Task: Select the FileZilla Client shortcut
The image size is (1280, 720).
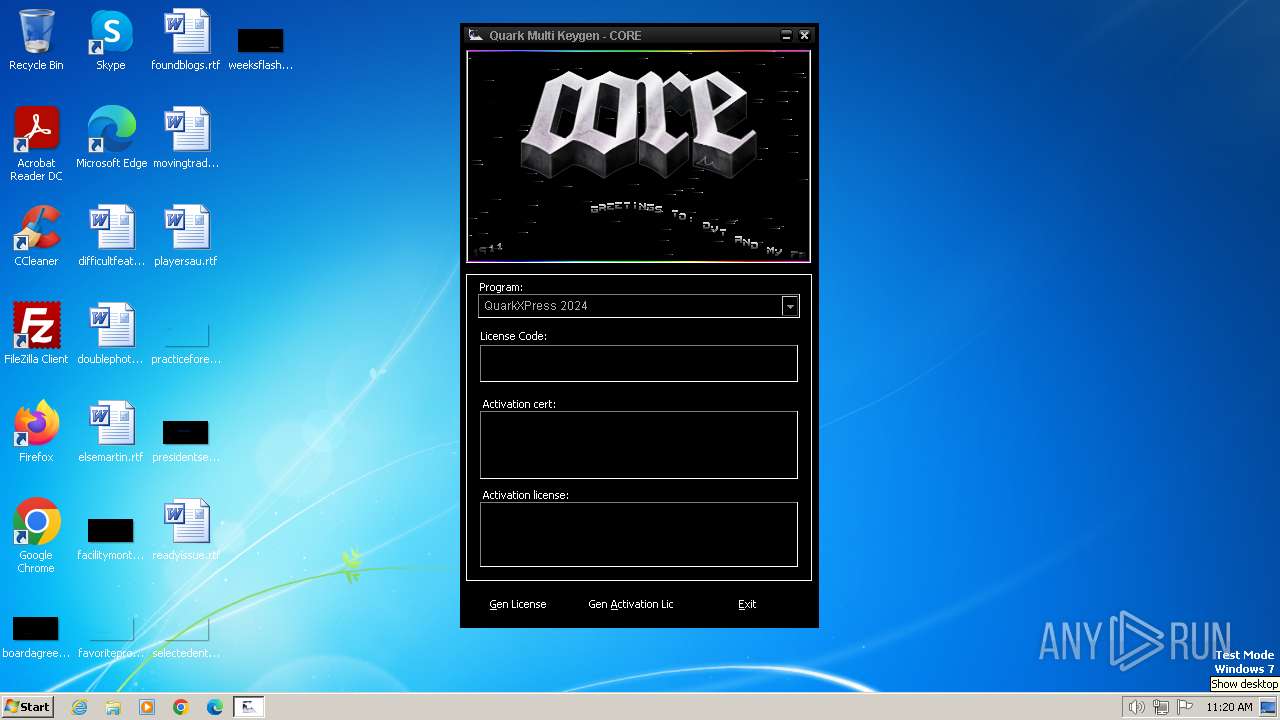Action: point(36,335)
